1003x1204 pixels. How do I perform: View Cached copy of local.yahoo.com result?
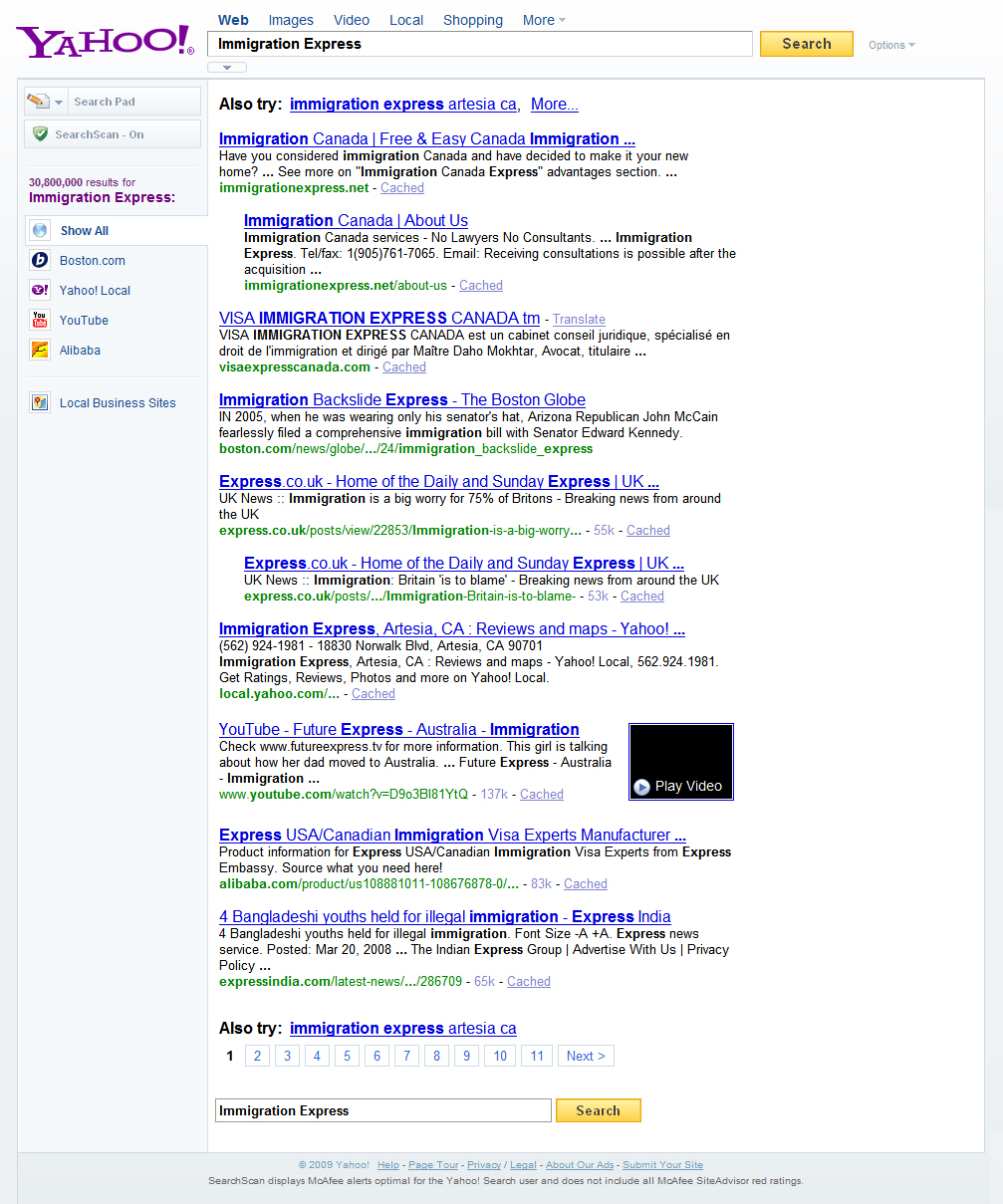[x=374, y=694]
